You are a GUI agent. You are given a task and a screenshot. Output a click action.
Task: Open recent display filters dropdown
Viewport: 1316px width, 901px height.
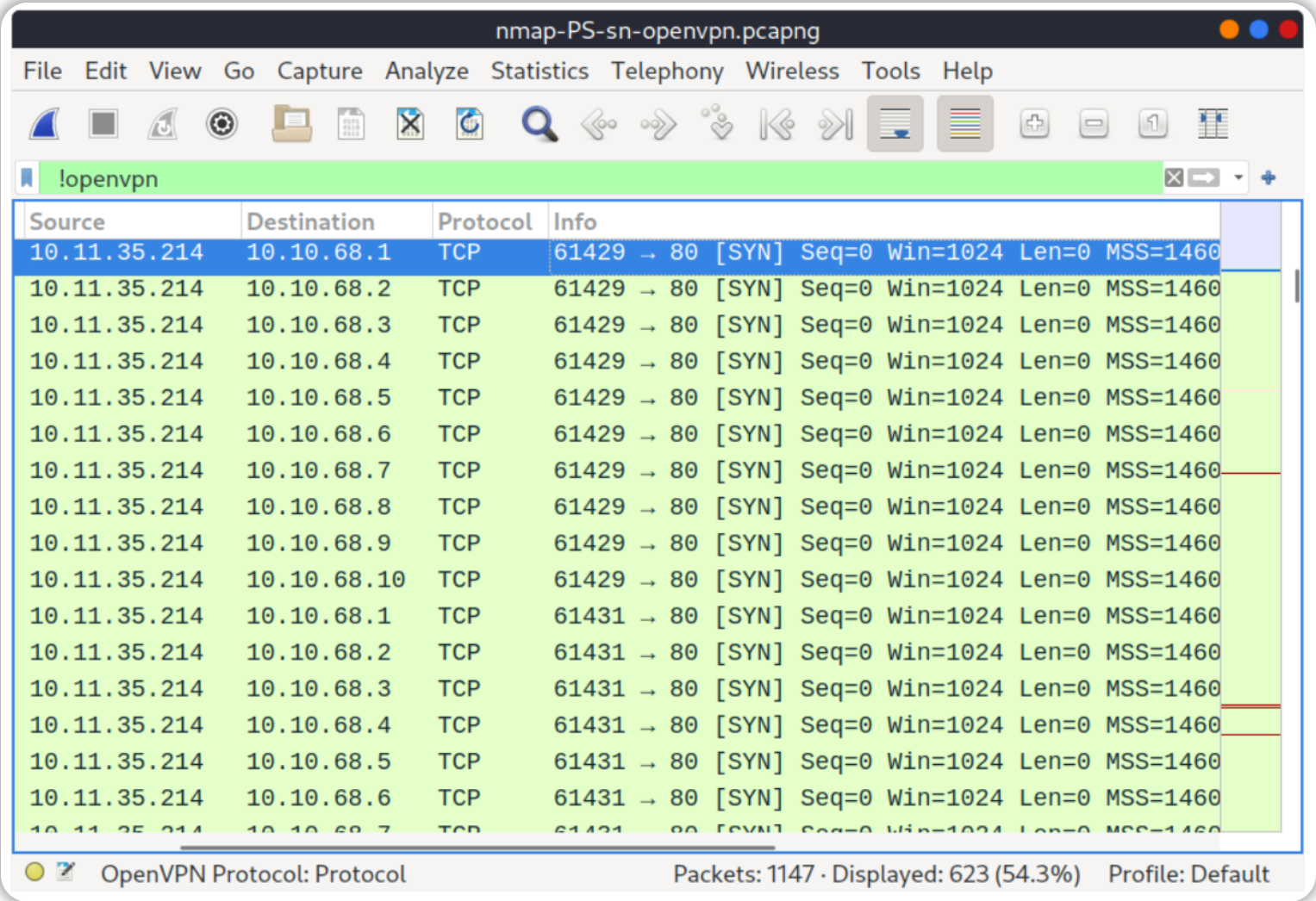coord(1238,178)
